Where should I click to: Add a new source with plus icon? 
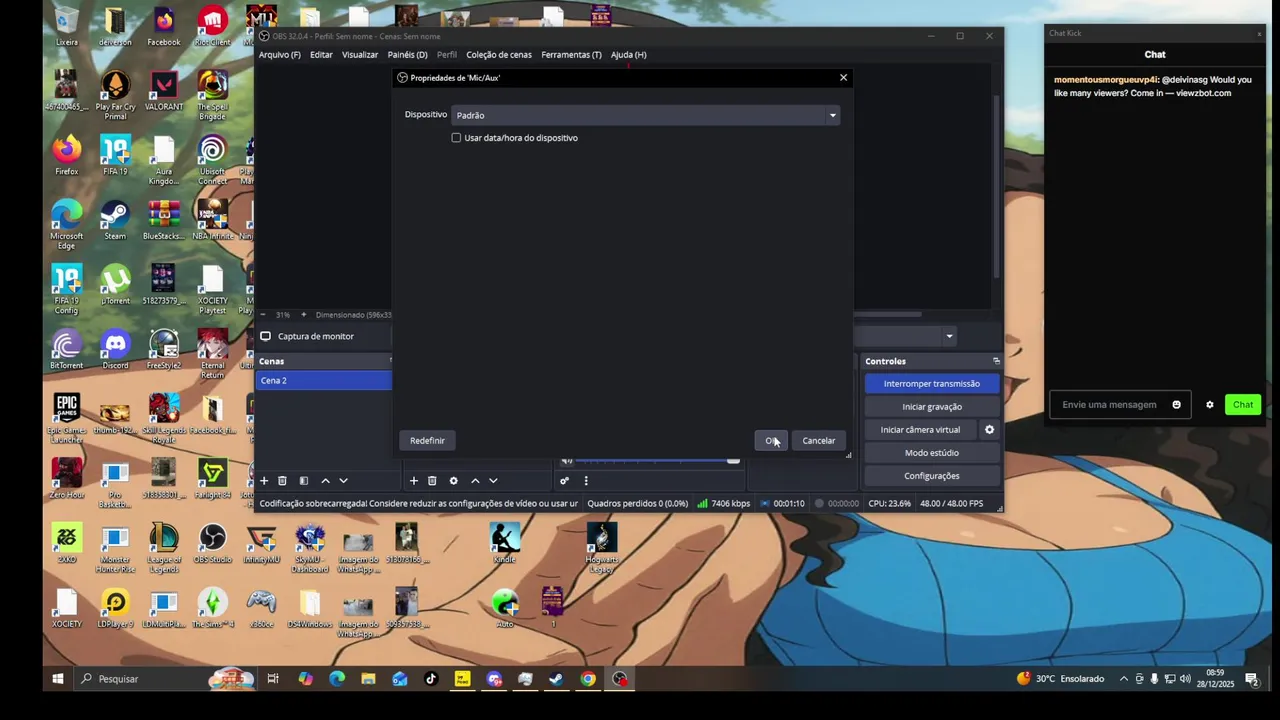[414, 481]
